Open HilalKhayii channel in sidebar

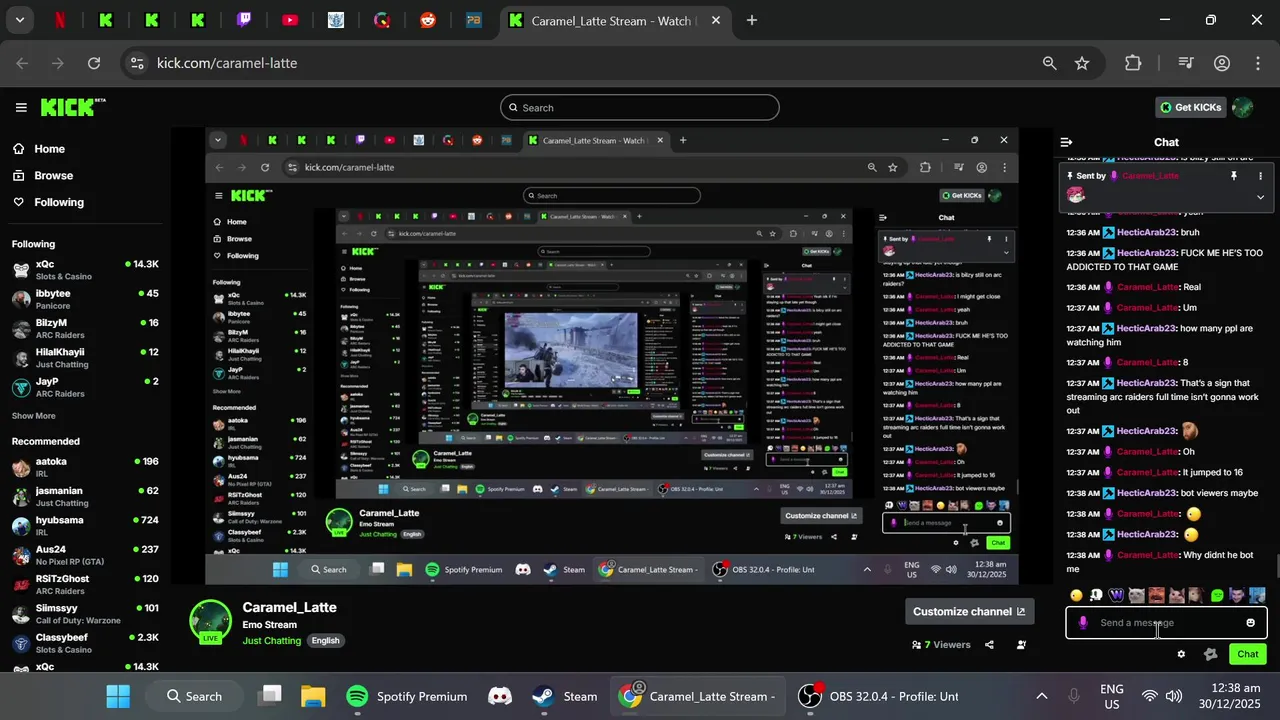[85, 358]
